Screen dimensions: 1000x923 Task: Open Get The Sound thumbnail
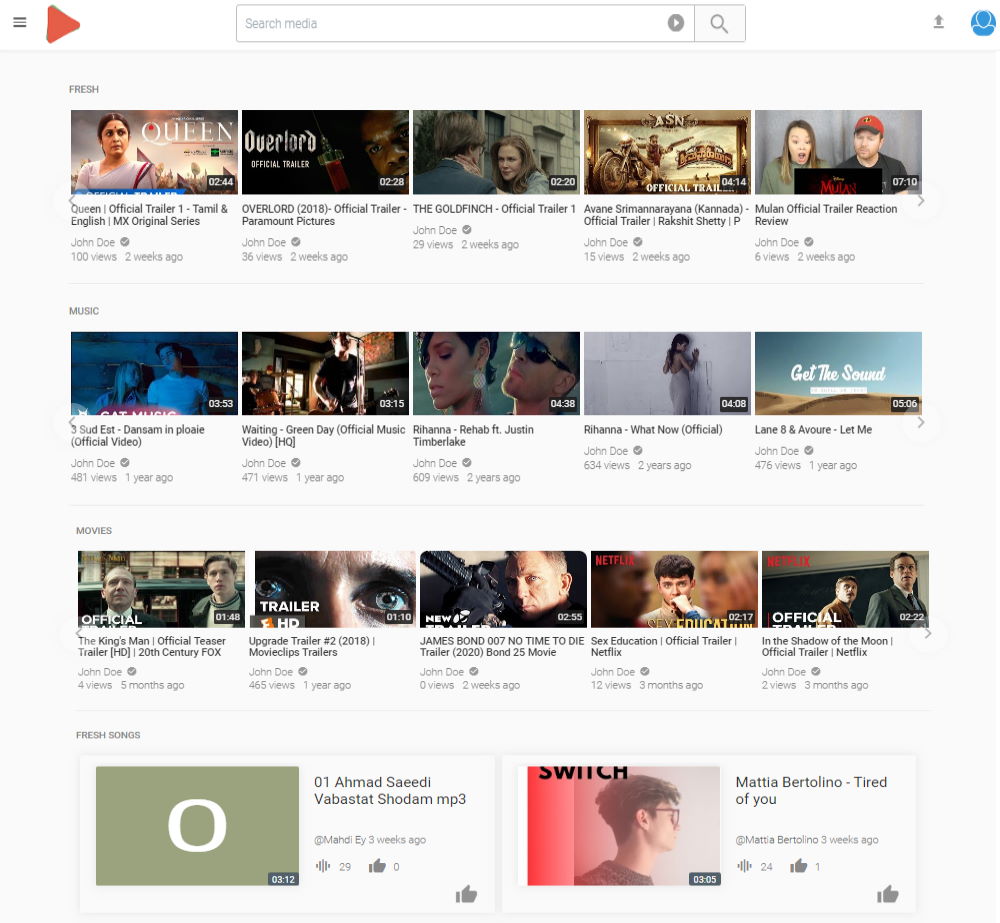tap(838, 373)
